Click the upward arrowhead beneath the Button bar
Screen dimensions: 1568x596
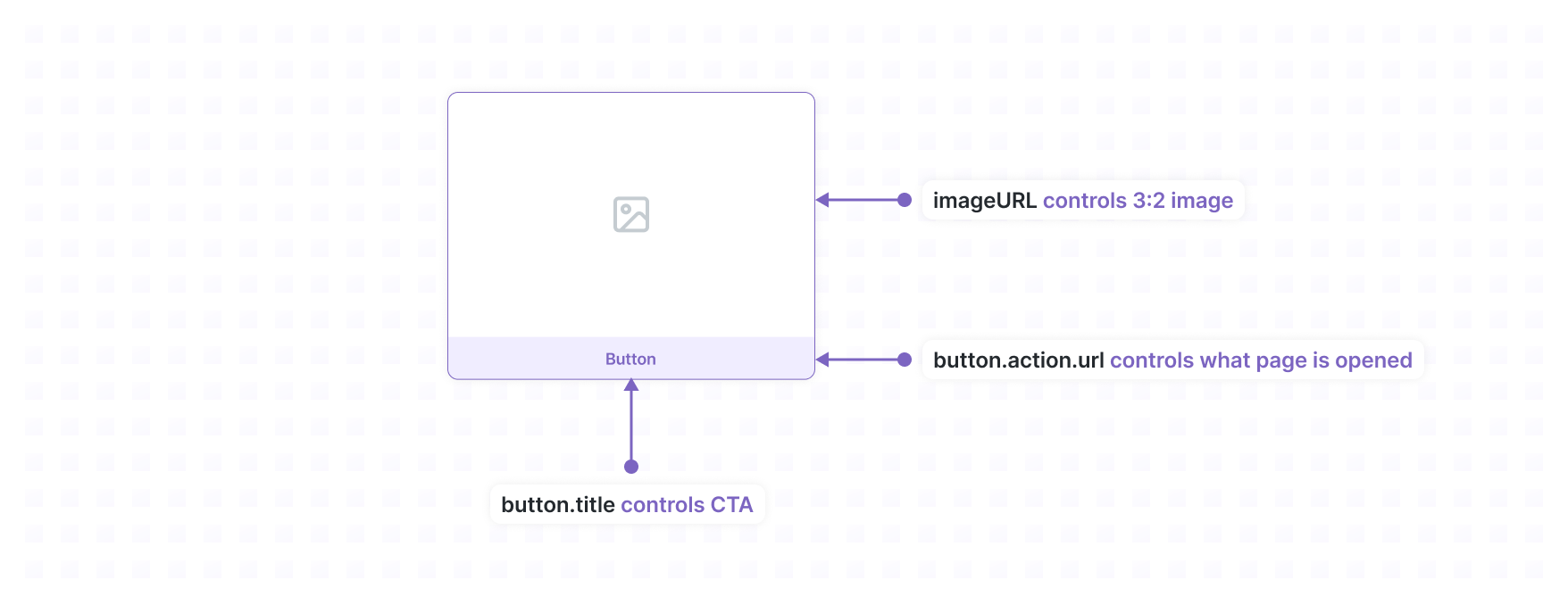click(631, 385)
